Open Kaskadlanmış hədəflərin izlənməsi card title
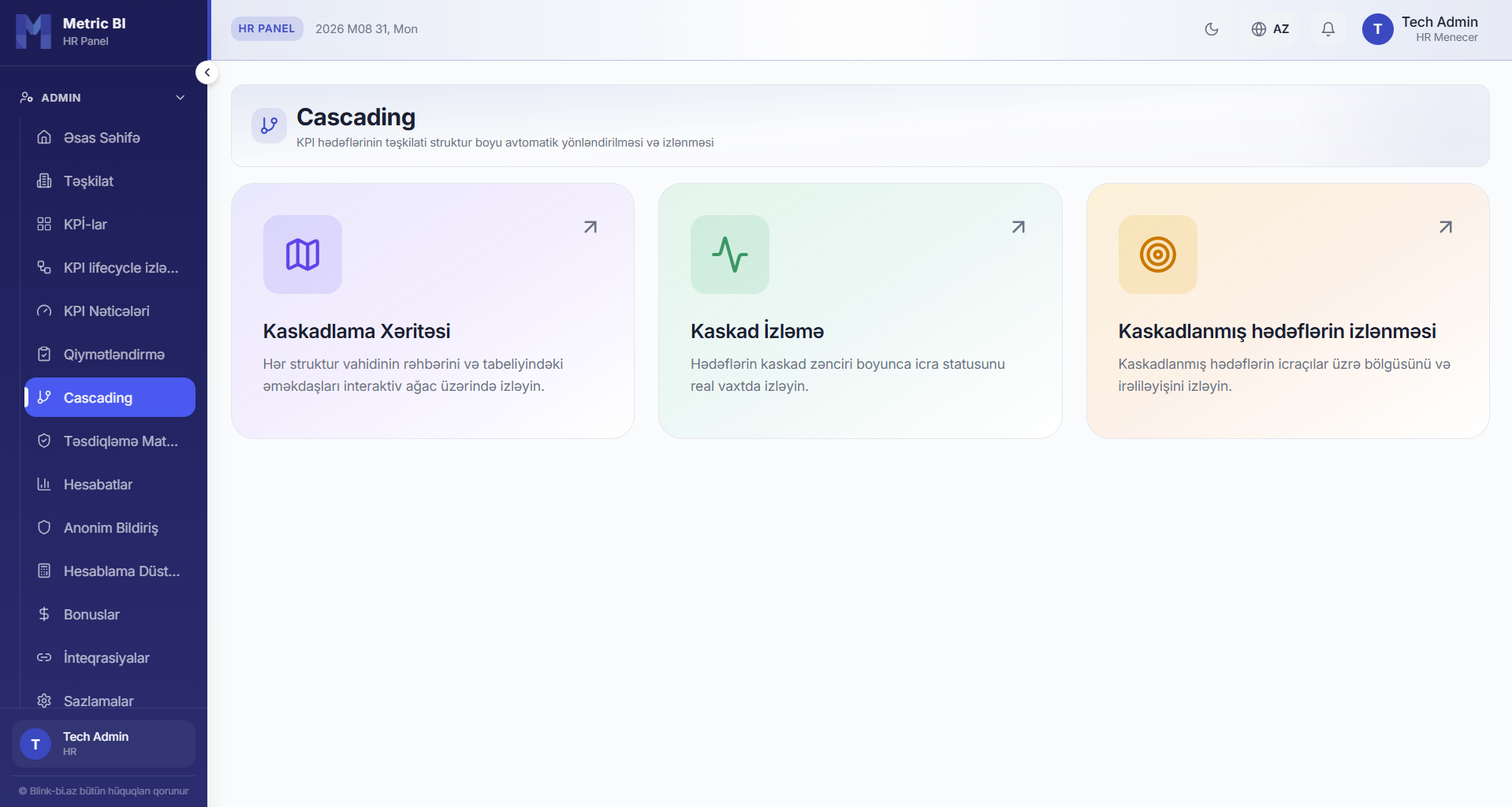The height and width of the screenshot is (807, 1512). click(1277, 331)
